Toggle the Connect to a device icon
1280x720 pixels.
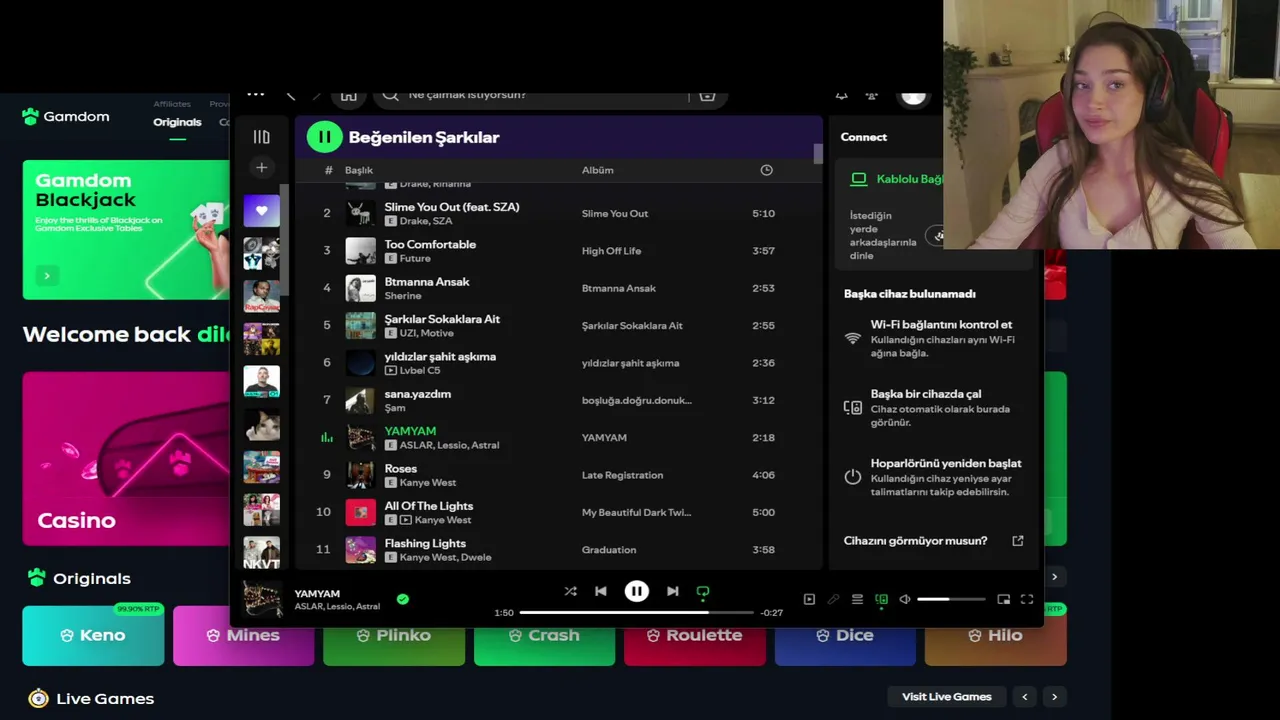881,600
